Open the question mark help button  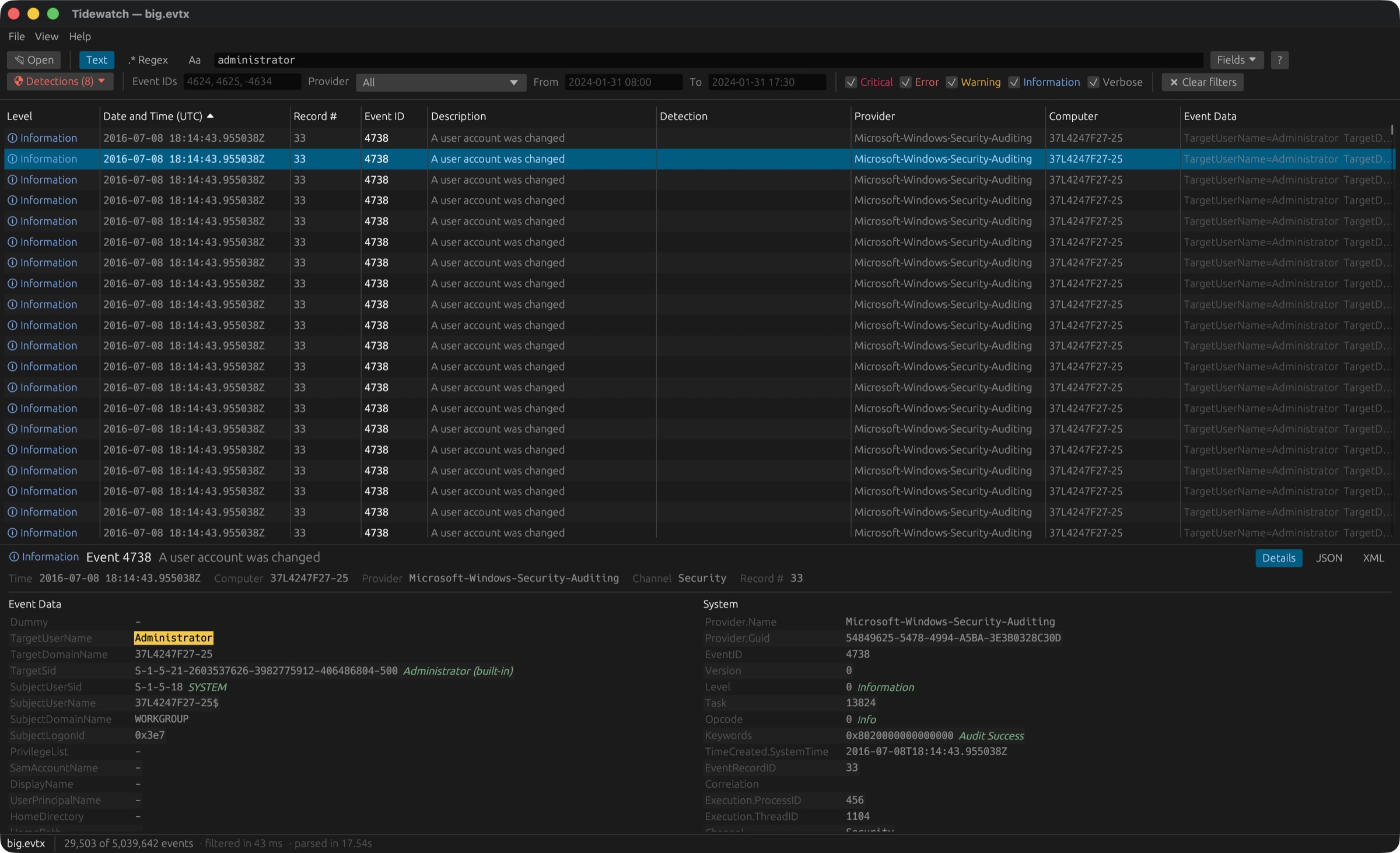point(1279,60)
